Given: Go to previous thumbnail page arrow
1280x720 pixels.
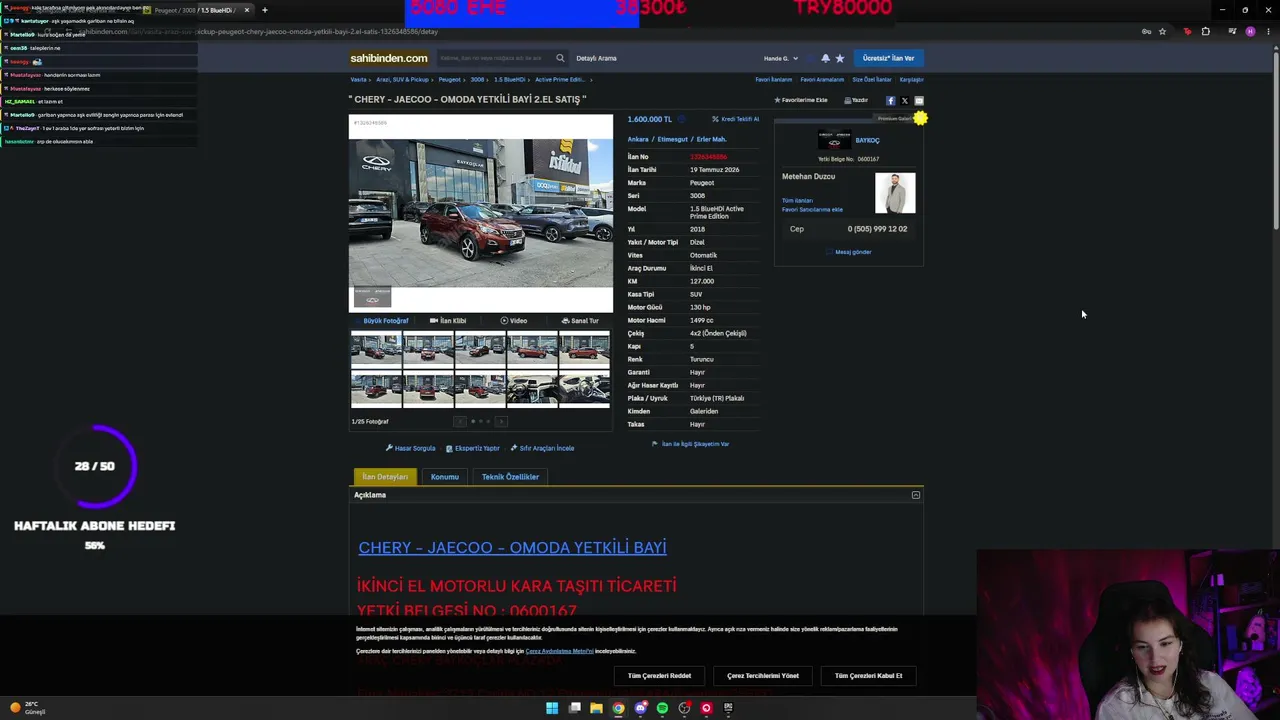Looking at the screenshot, I should click(x=460, y=421).
